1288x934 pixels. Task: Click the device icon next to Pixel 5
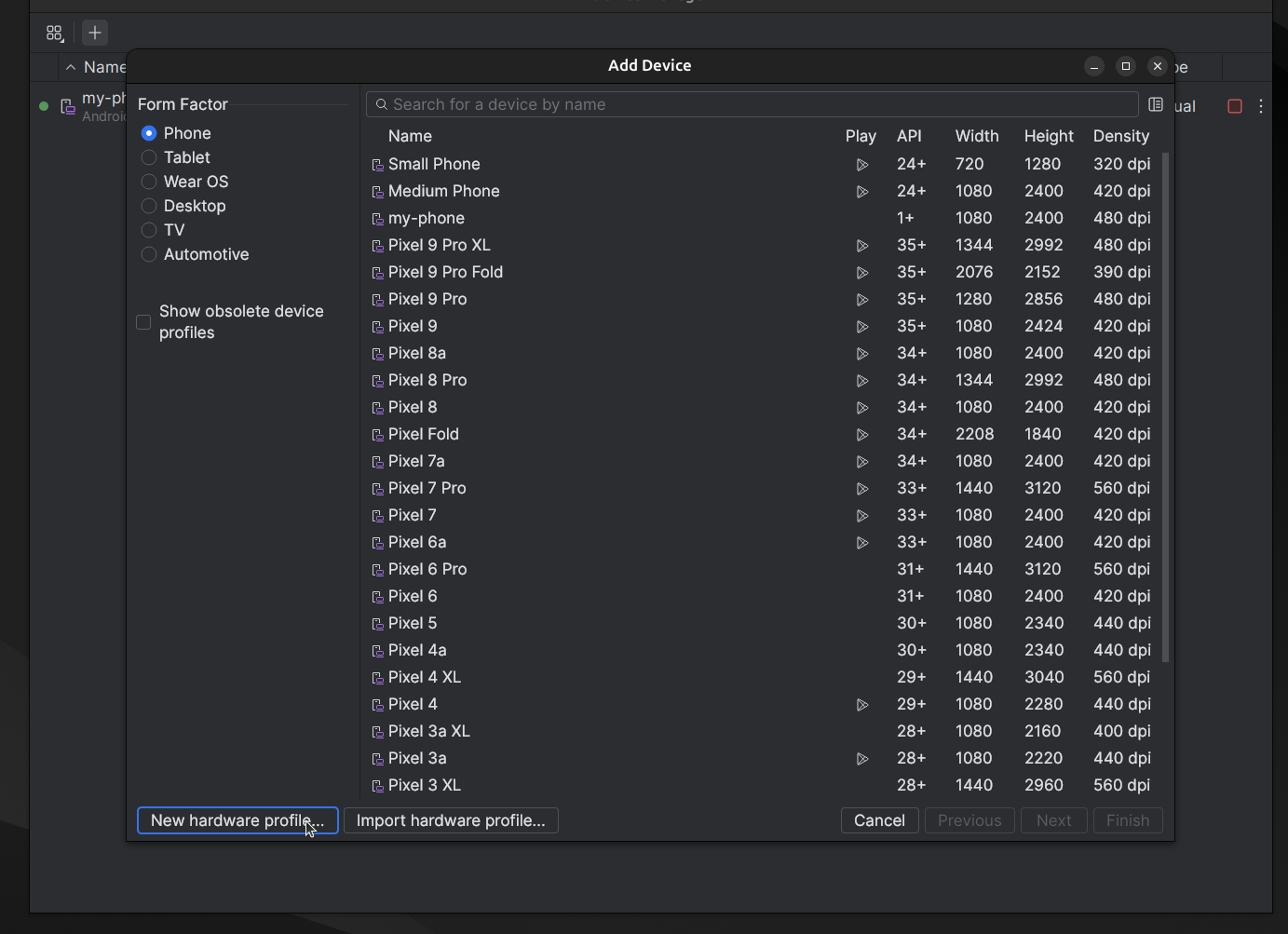tap(378, 624)
